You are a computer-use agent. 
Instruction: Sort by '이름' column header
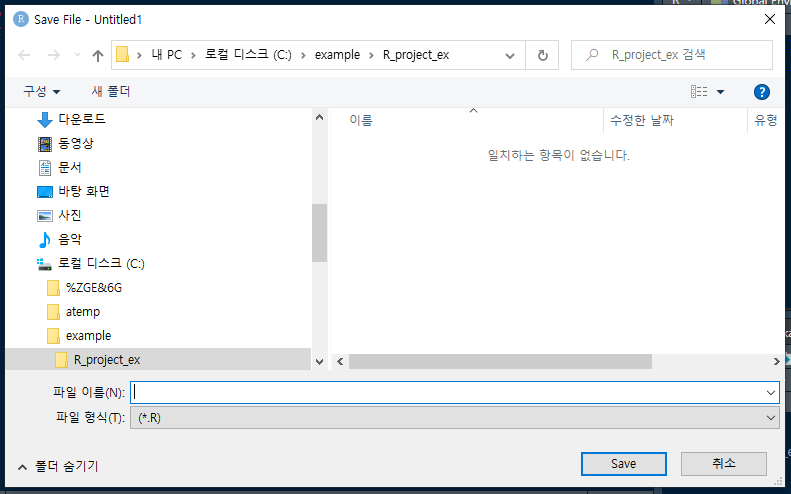coord(361,120)
